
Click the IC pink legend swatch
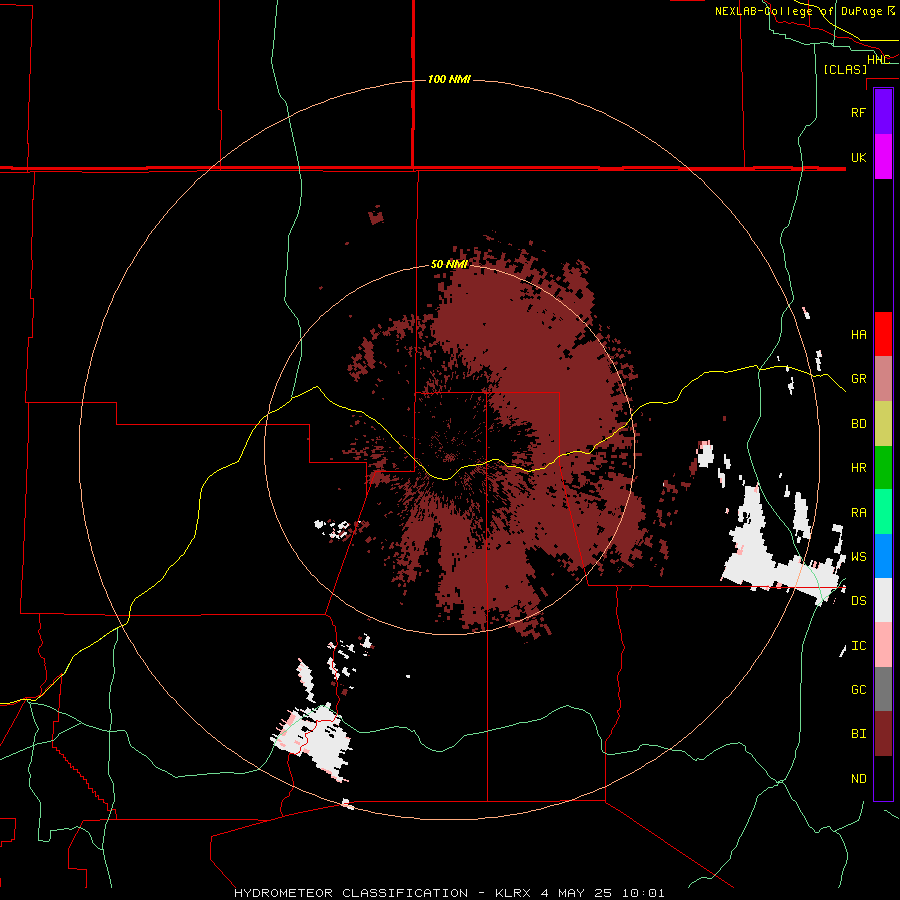(883, 645)
